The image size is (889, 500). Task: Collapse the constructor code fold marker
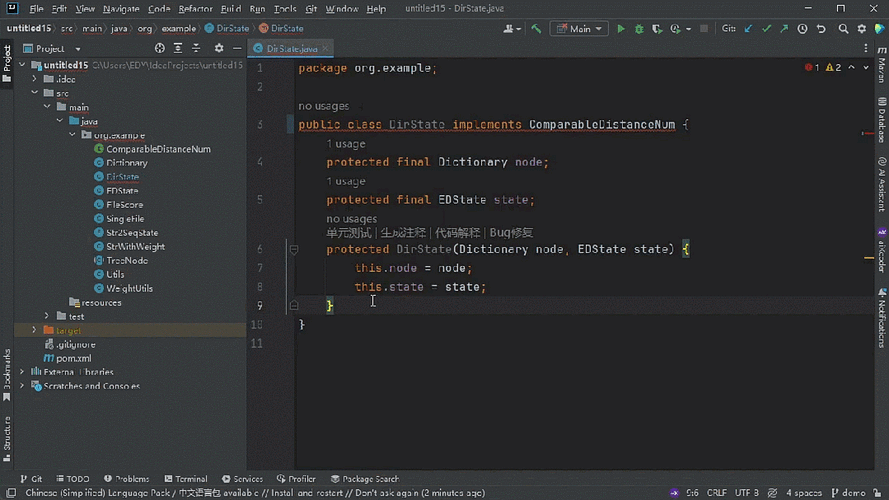[x=294, y=250]
